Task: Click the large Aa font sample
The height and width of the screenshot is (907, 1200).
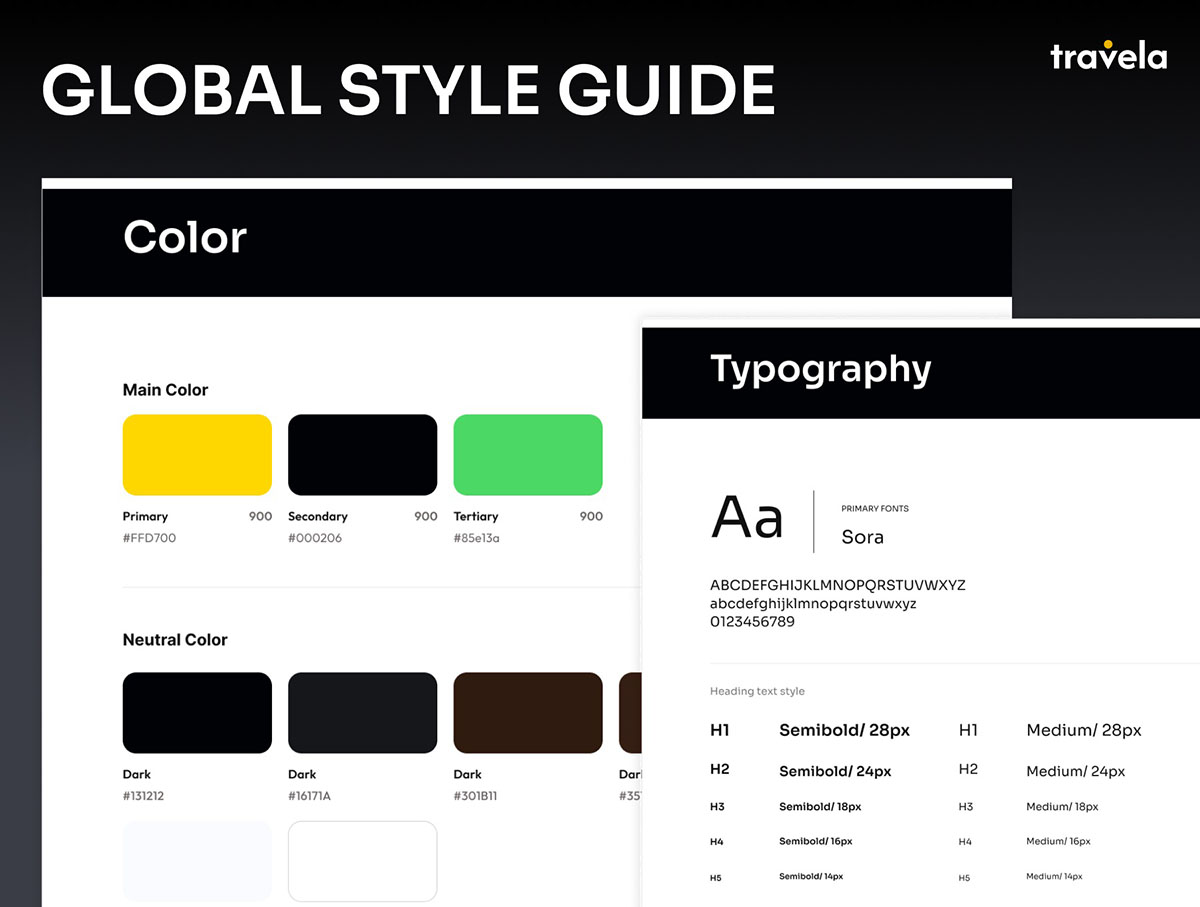Action: tap(747, 519)
